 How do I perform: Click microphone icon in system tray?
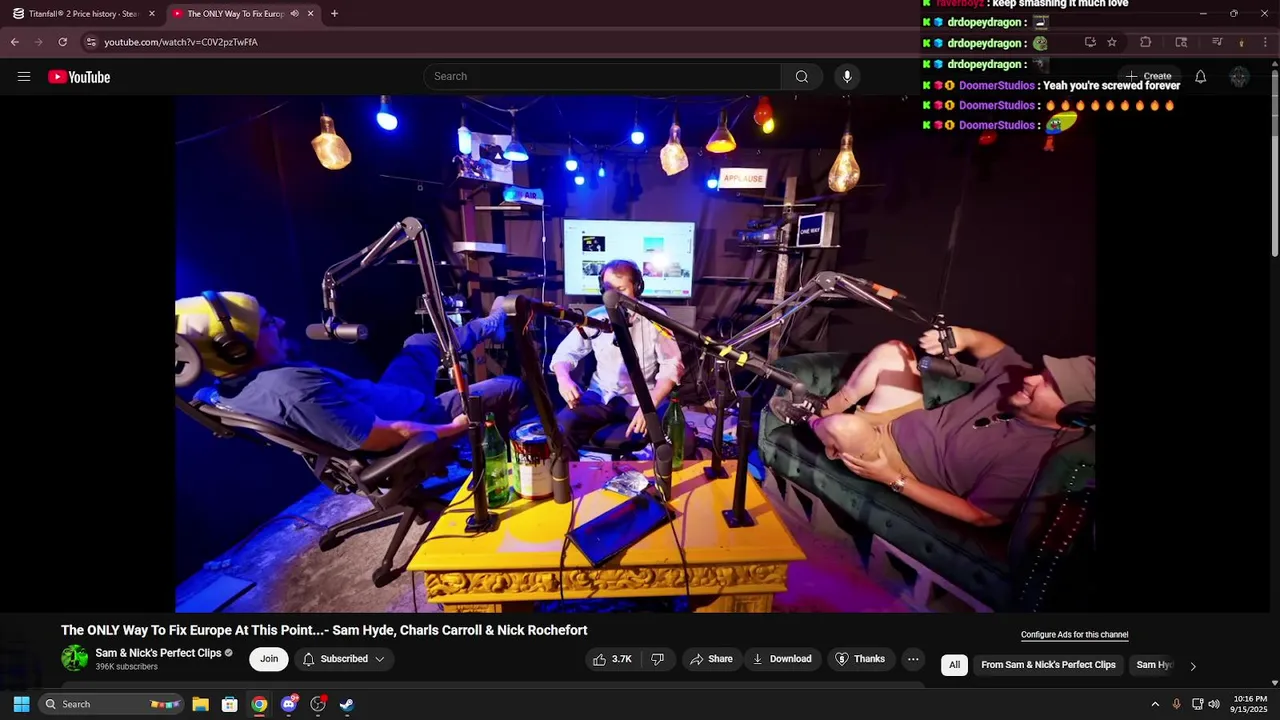[x=1176, y=704]
